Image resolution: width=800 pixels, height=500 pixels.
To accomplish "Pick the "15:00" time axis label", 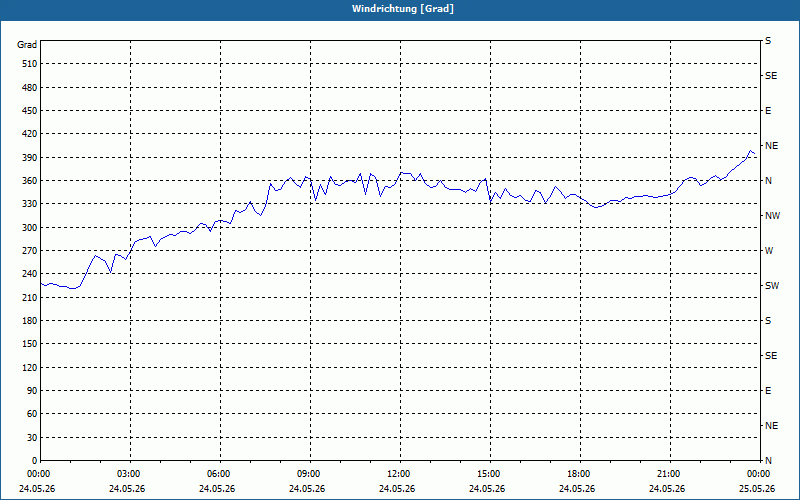I will point(490,474).
